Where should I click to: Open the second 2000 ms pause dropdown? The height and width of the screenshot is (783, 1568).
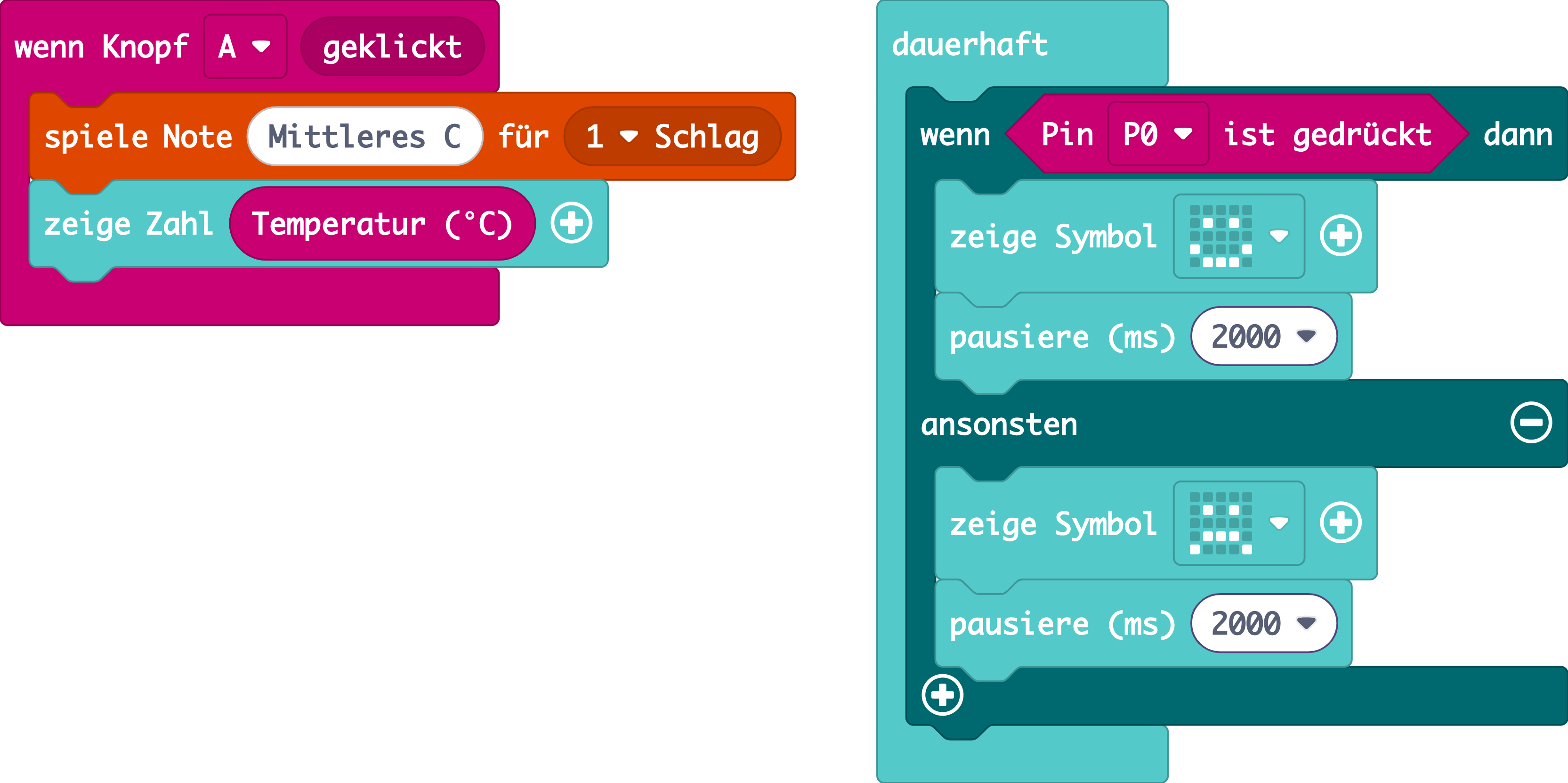1264,623
